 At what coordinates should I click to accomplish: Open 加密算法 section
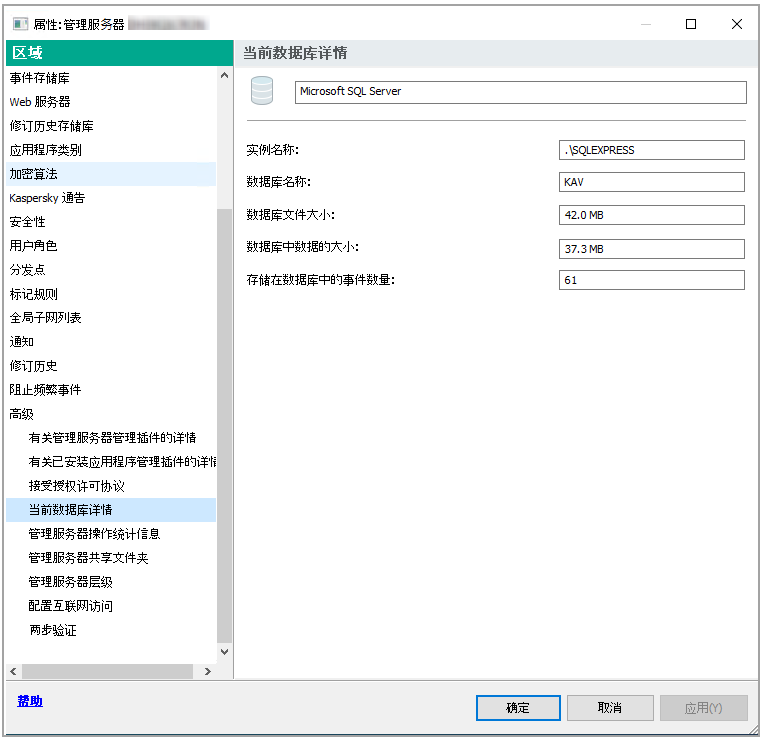[111, 174]
